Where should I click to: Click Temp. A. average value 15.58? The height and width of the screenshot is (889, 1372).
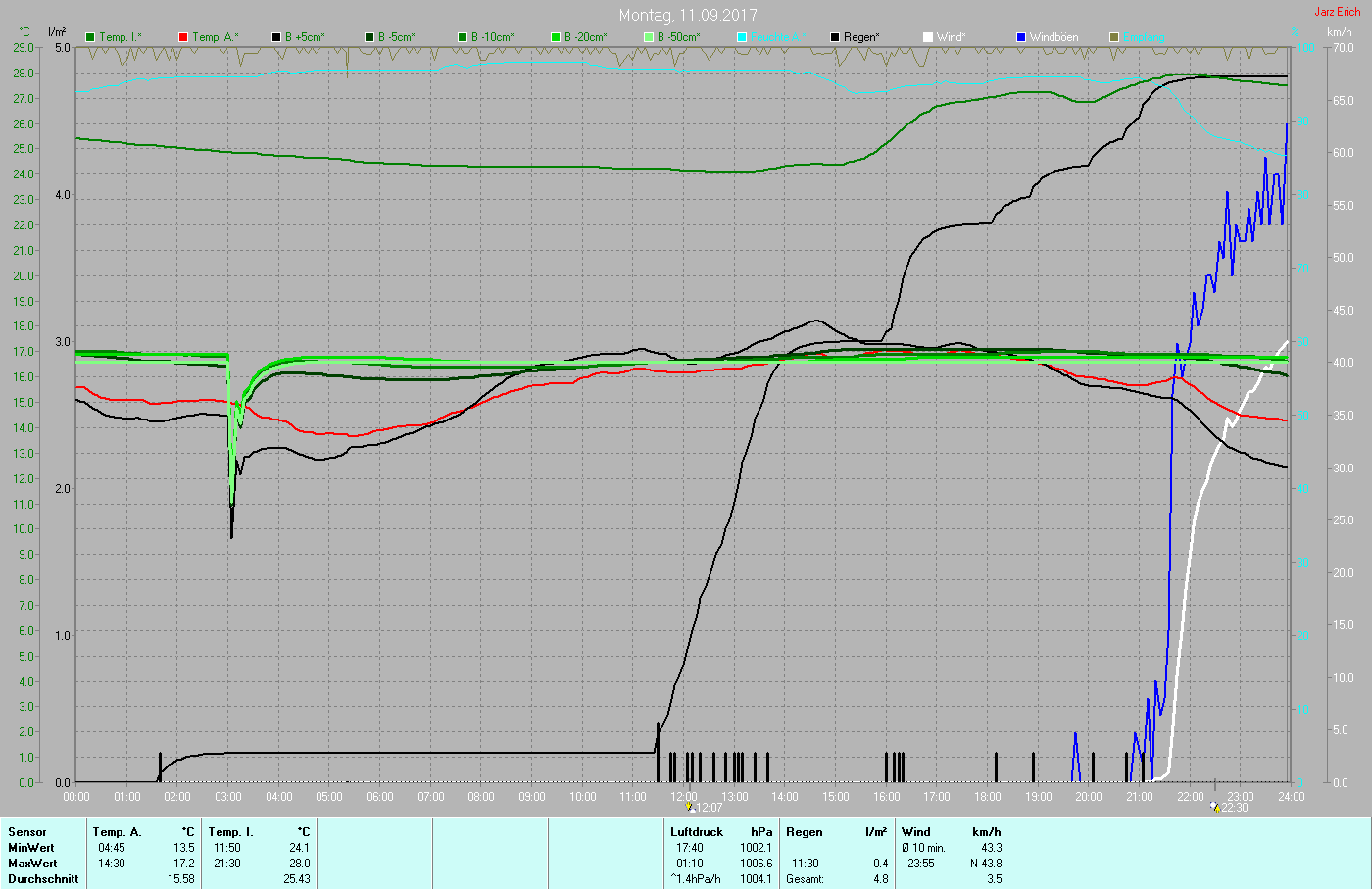(x=181, y=879)
